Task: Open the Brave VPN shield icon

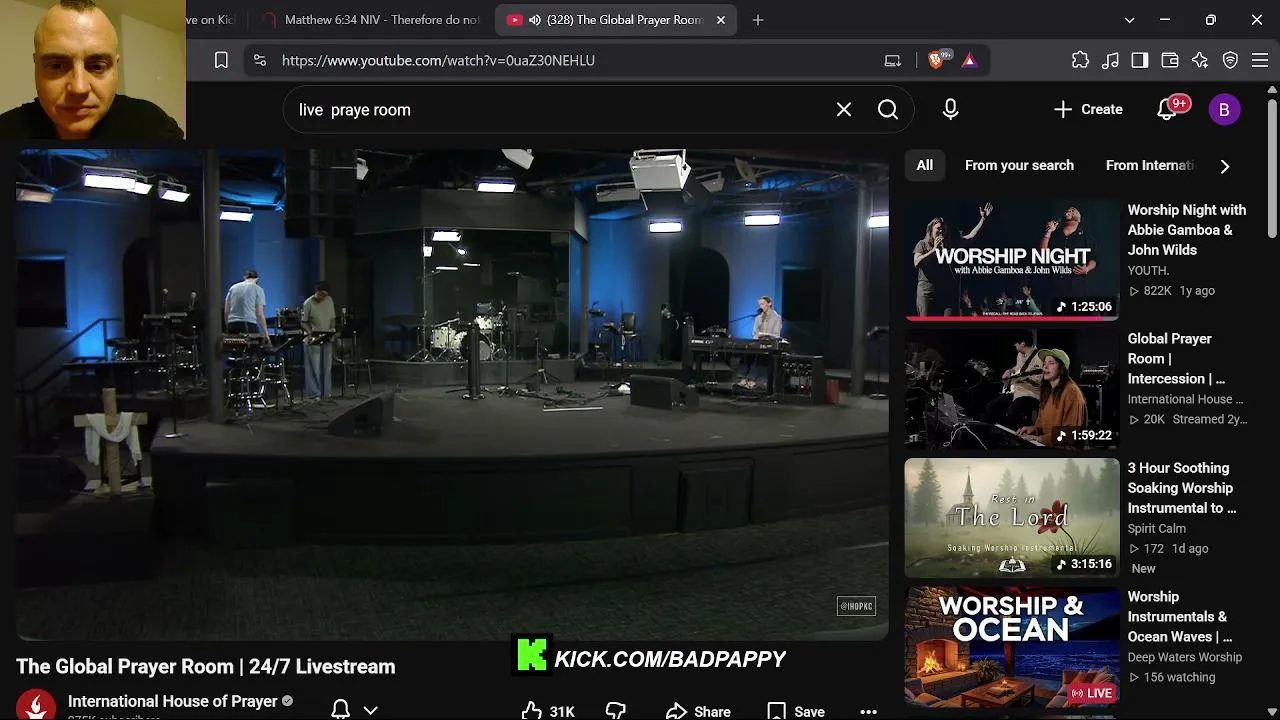Action: tap(1231, 60)
